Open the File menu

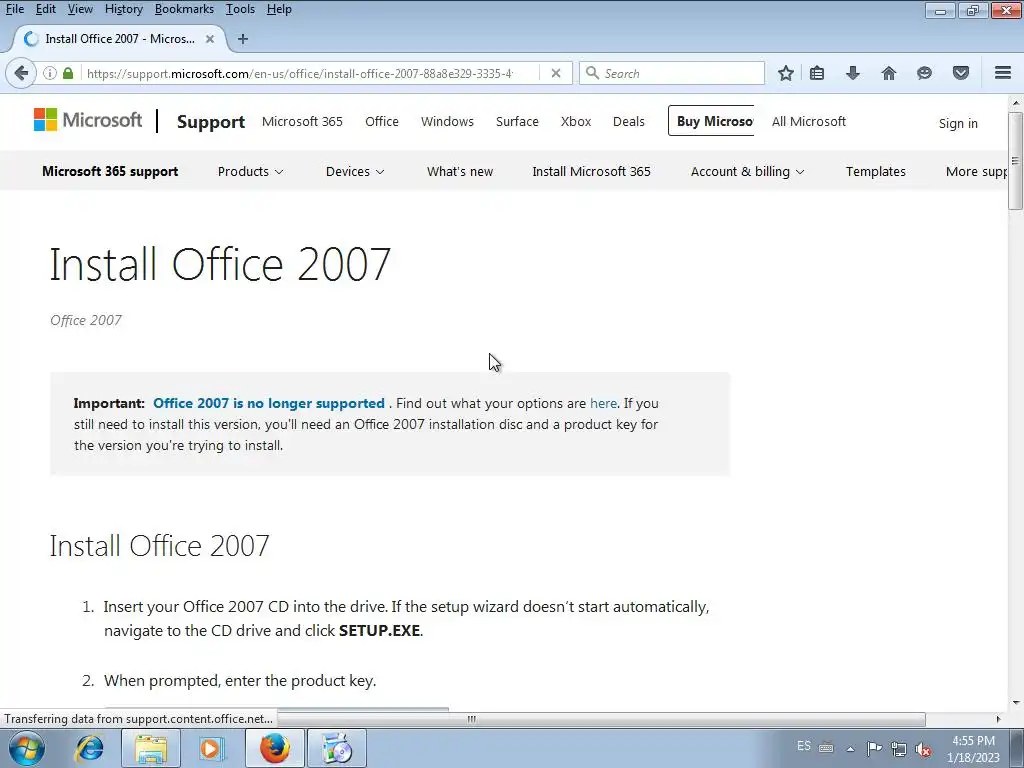click(14, 9)
